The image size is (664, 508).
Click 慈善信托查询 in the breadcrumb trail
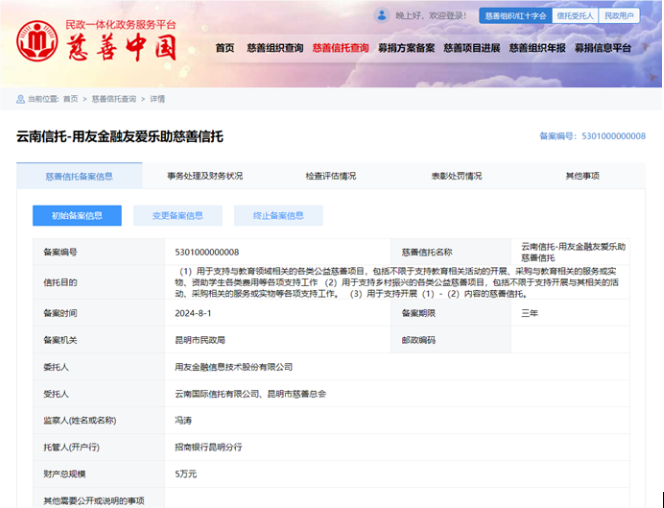(x=114, y=99)
